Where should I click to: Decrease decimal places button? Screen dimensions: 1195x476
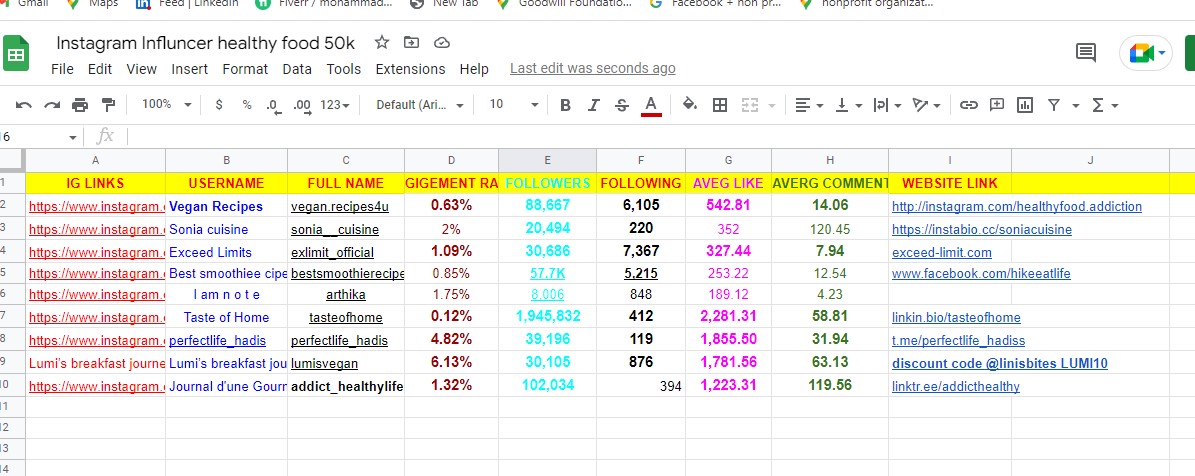pos(274,106)
